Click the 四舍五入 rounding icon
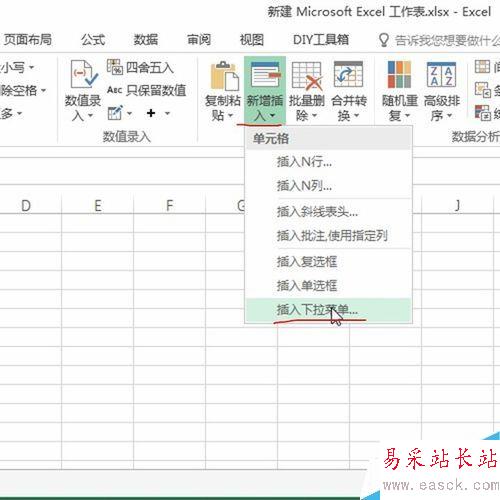 (115, 67)
